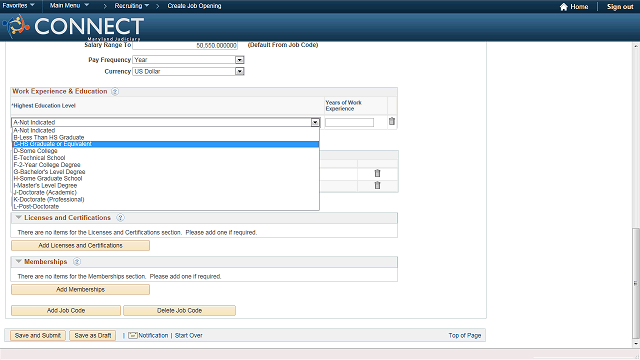
Task: Click the Start Over link
Action: coord(189,336)
